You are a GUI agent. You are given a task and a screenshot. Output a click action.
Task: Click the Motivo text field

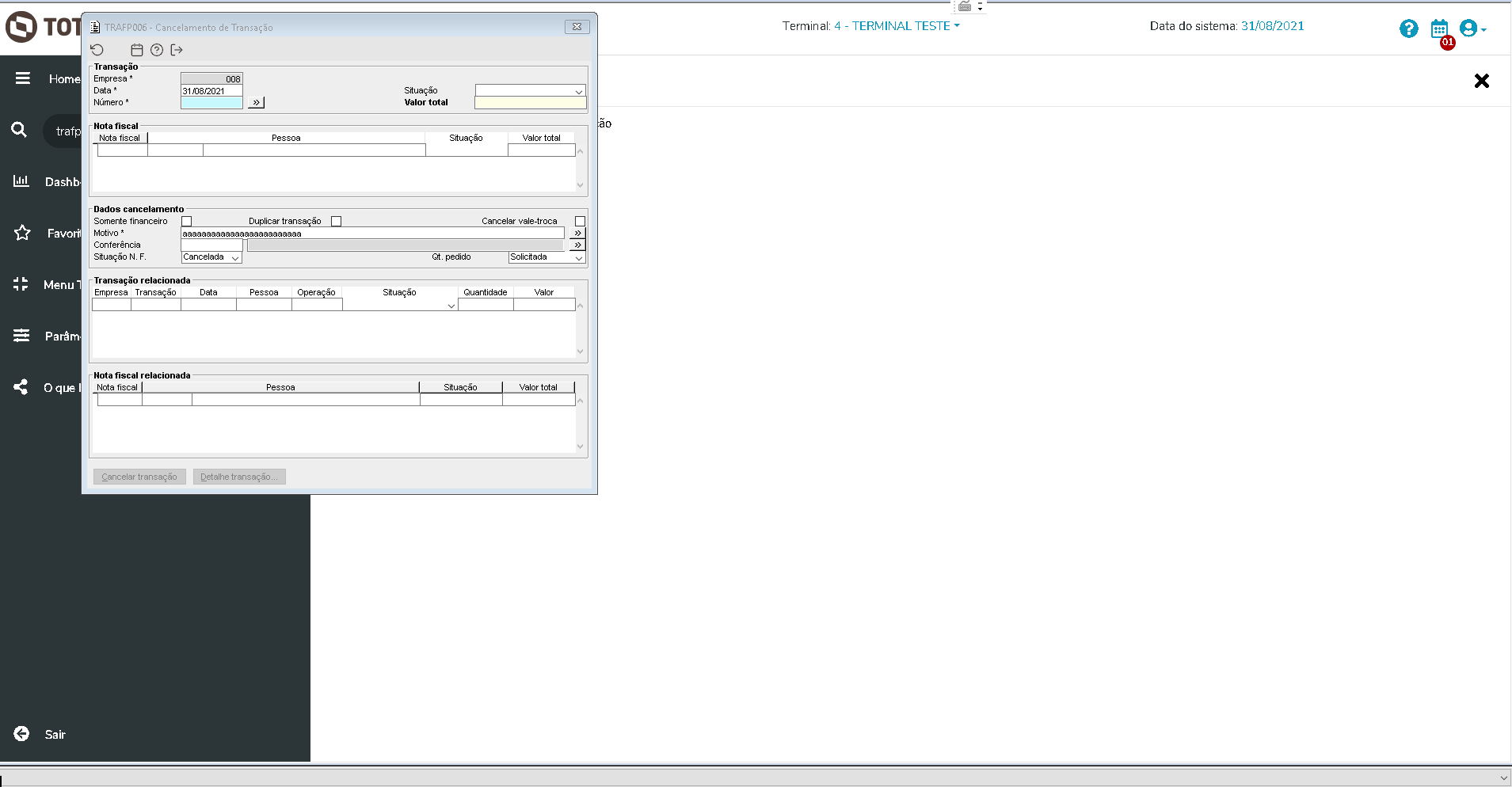372,234
